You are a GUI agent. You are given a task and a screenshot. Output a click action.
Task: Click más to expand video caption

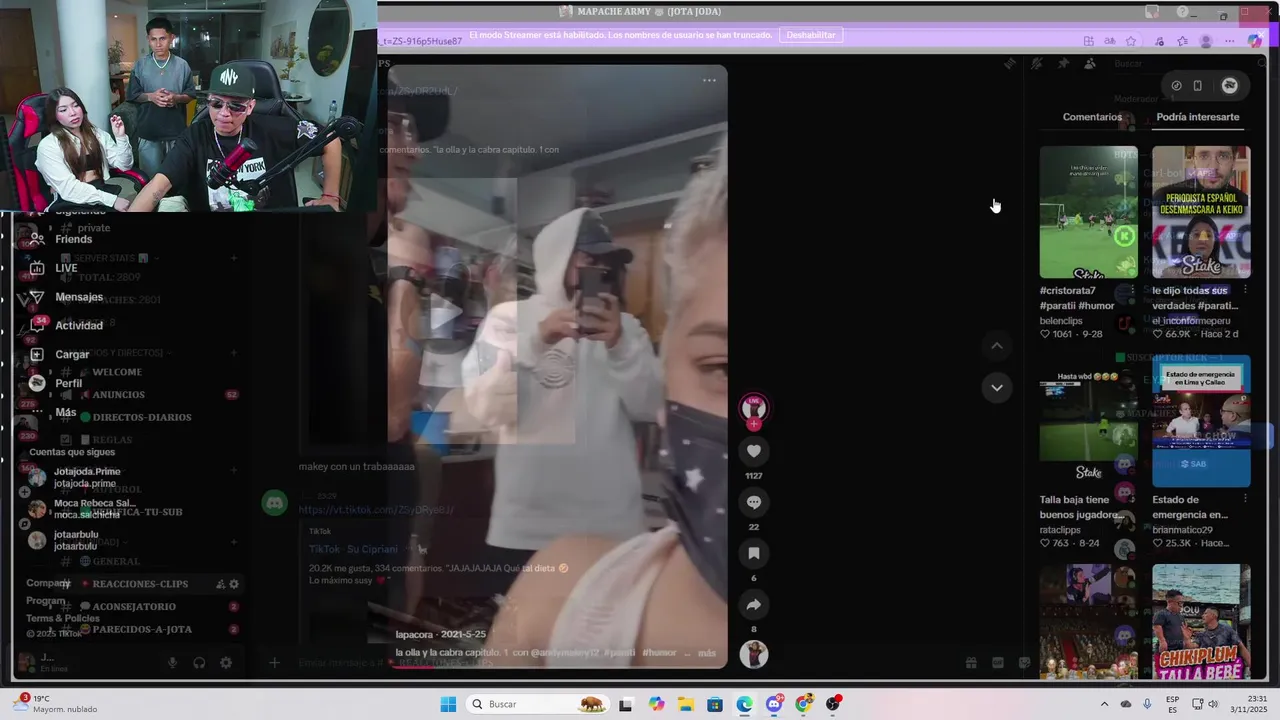(x=707, y=653)
